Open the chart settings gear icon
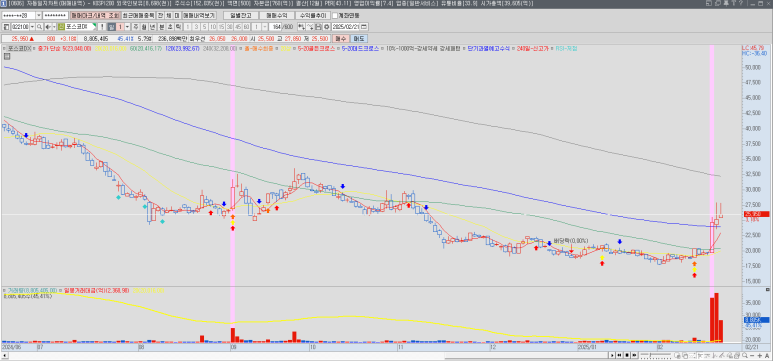 click(x=327, y=27)
